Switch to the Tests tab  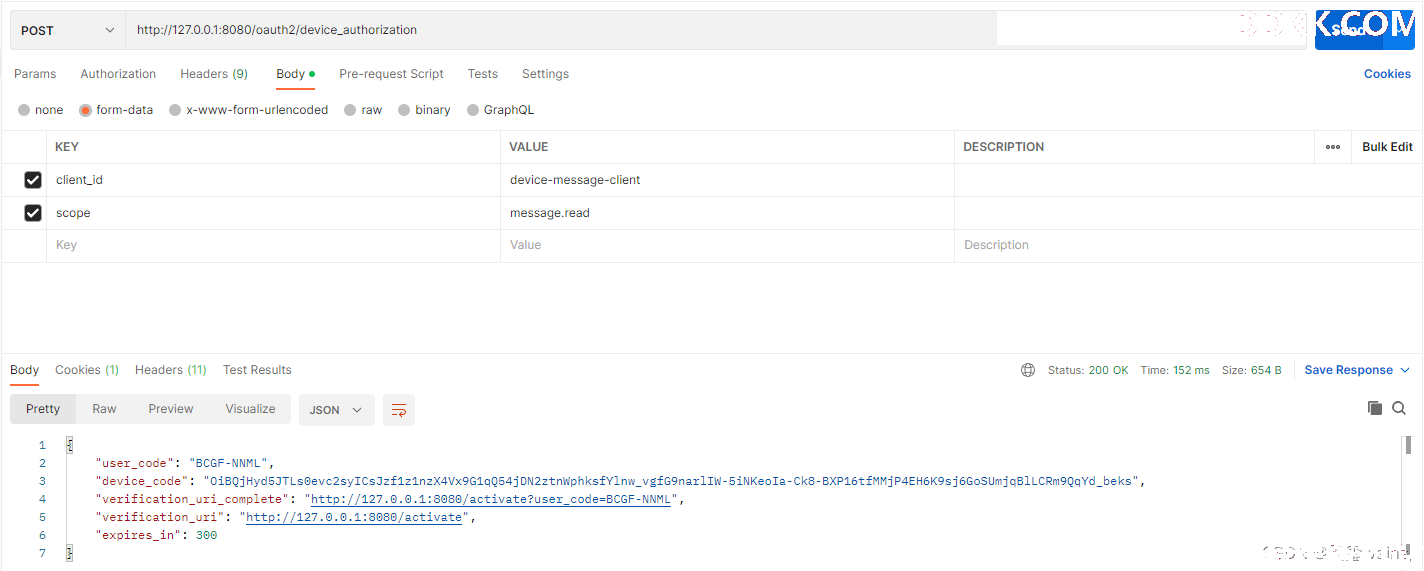pos(483,74)
